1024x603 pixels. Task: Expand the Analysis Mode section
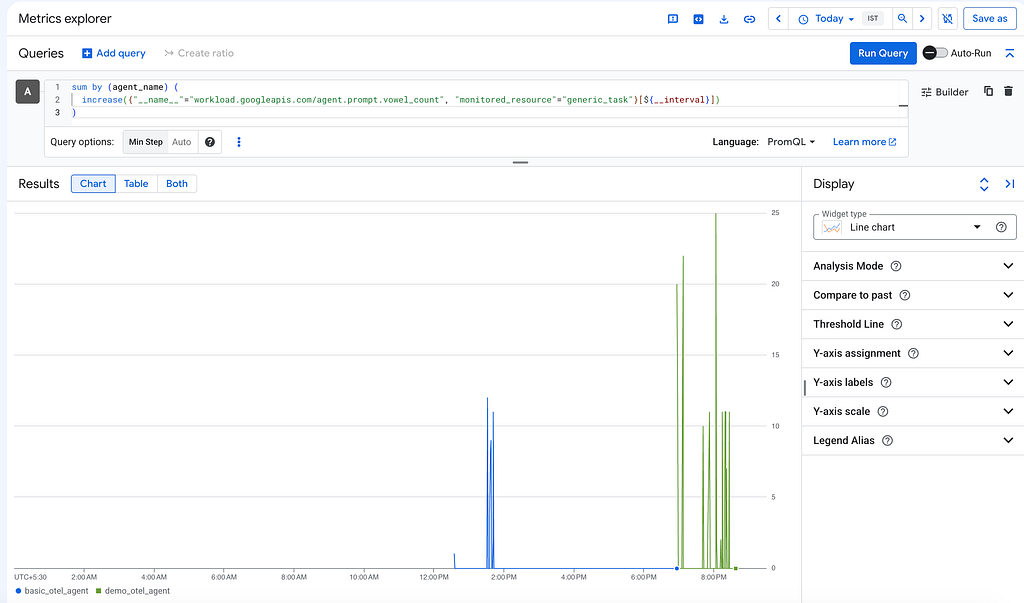[1008, 266]
